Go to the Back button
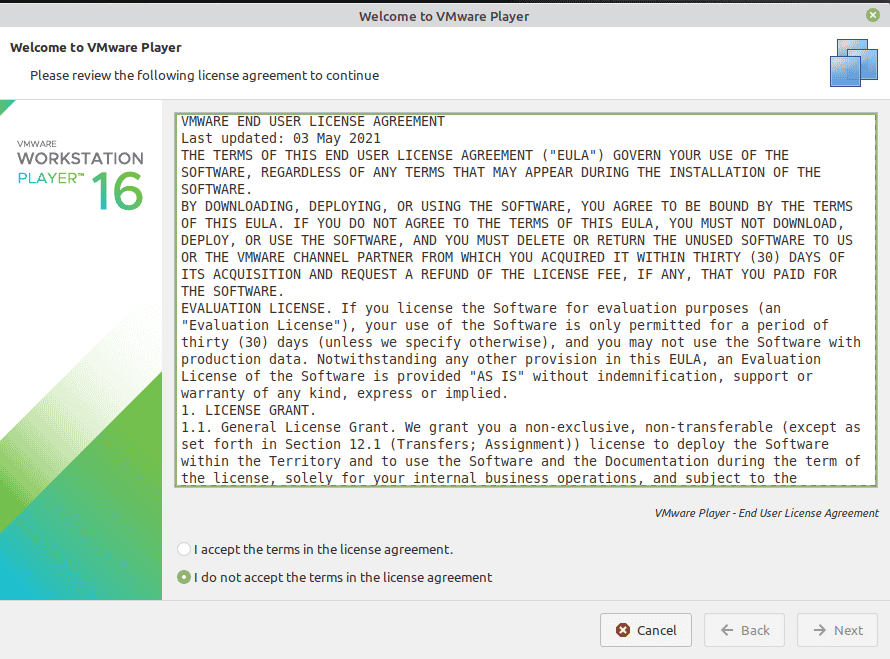 coord(745,630)
